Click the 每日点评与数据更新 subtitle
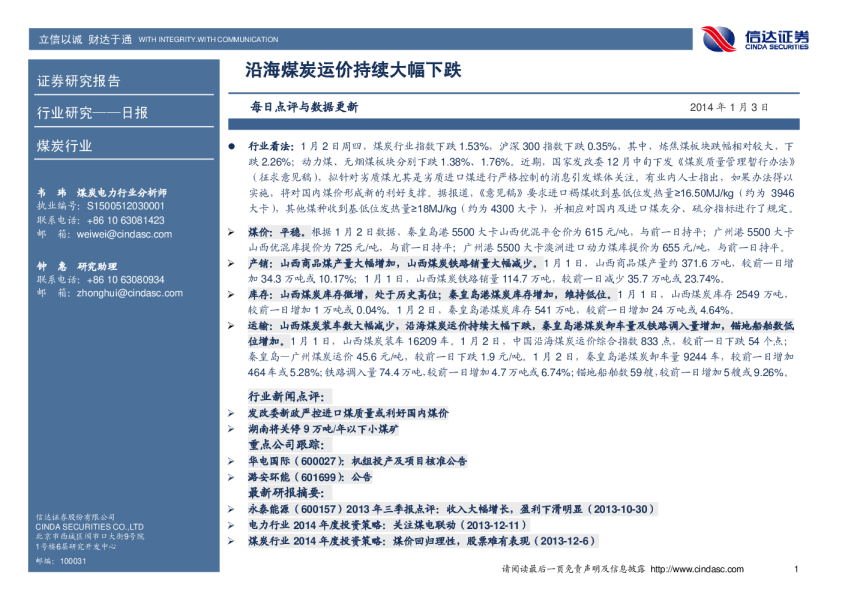Viewport: 842px width, 595px height. [x=304, y=107]
